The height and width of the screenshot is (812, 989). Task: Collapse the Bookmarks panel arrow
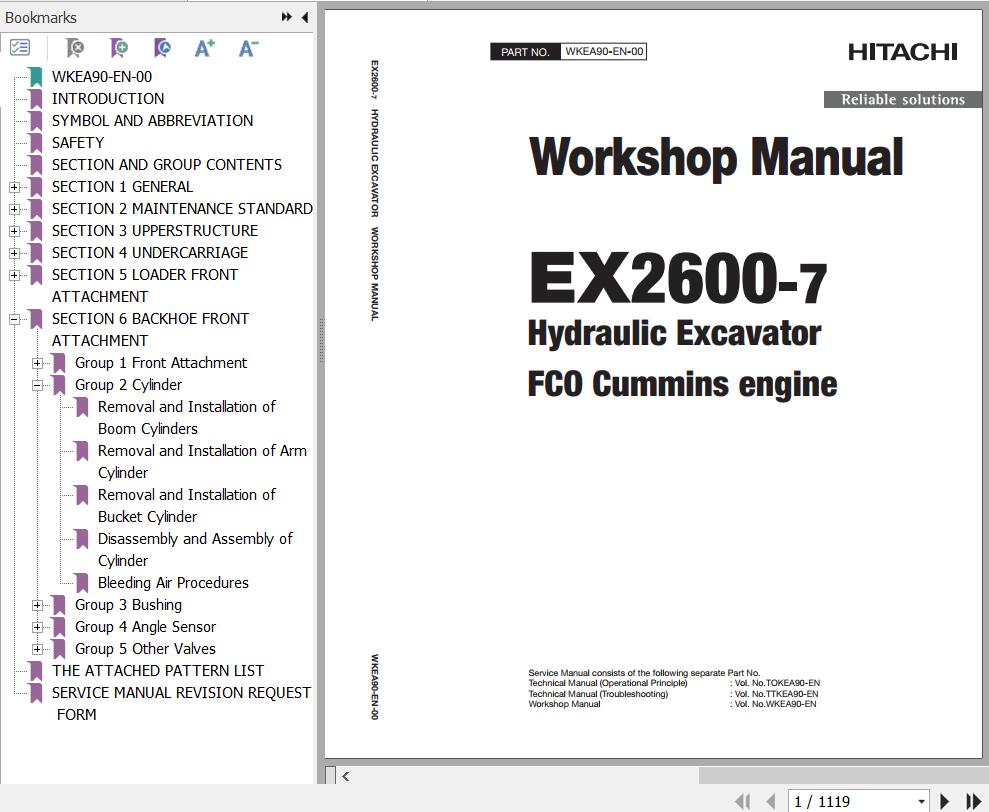coord(305,17)
